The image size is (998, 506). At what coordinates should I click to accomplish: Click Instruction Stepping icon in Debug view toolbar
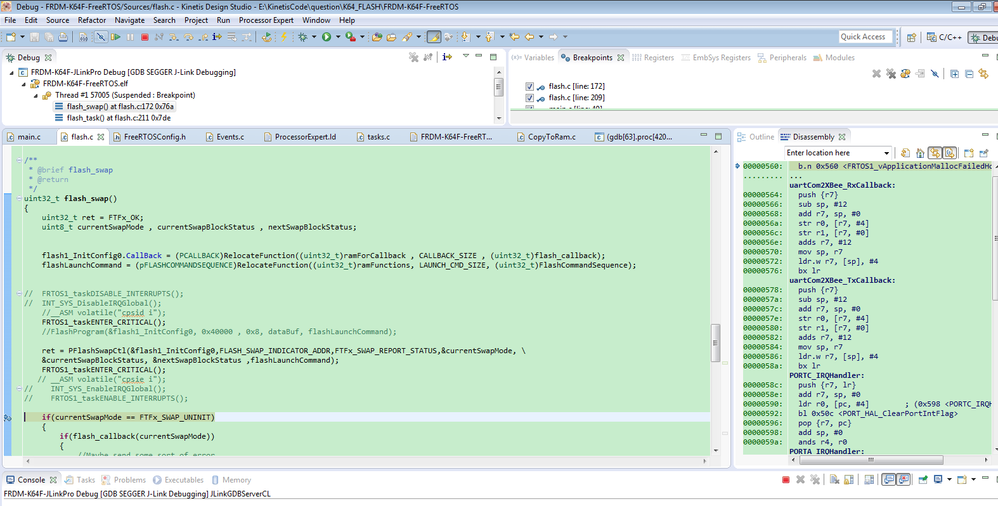(x=447, y=57)
